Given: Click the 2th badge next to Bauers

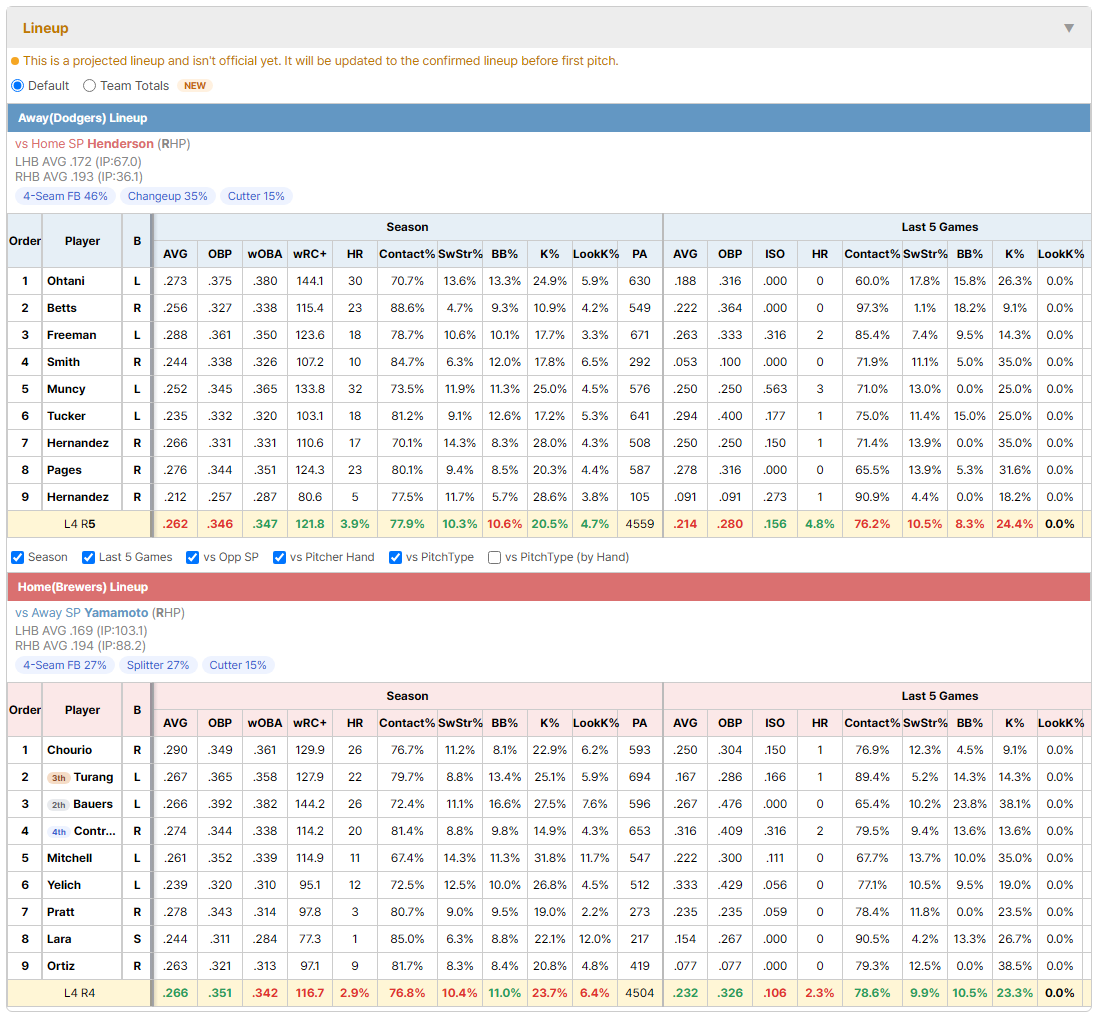Looking at the screenshot, I should tap(59, 804).
